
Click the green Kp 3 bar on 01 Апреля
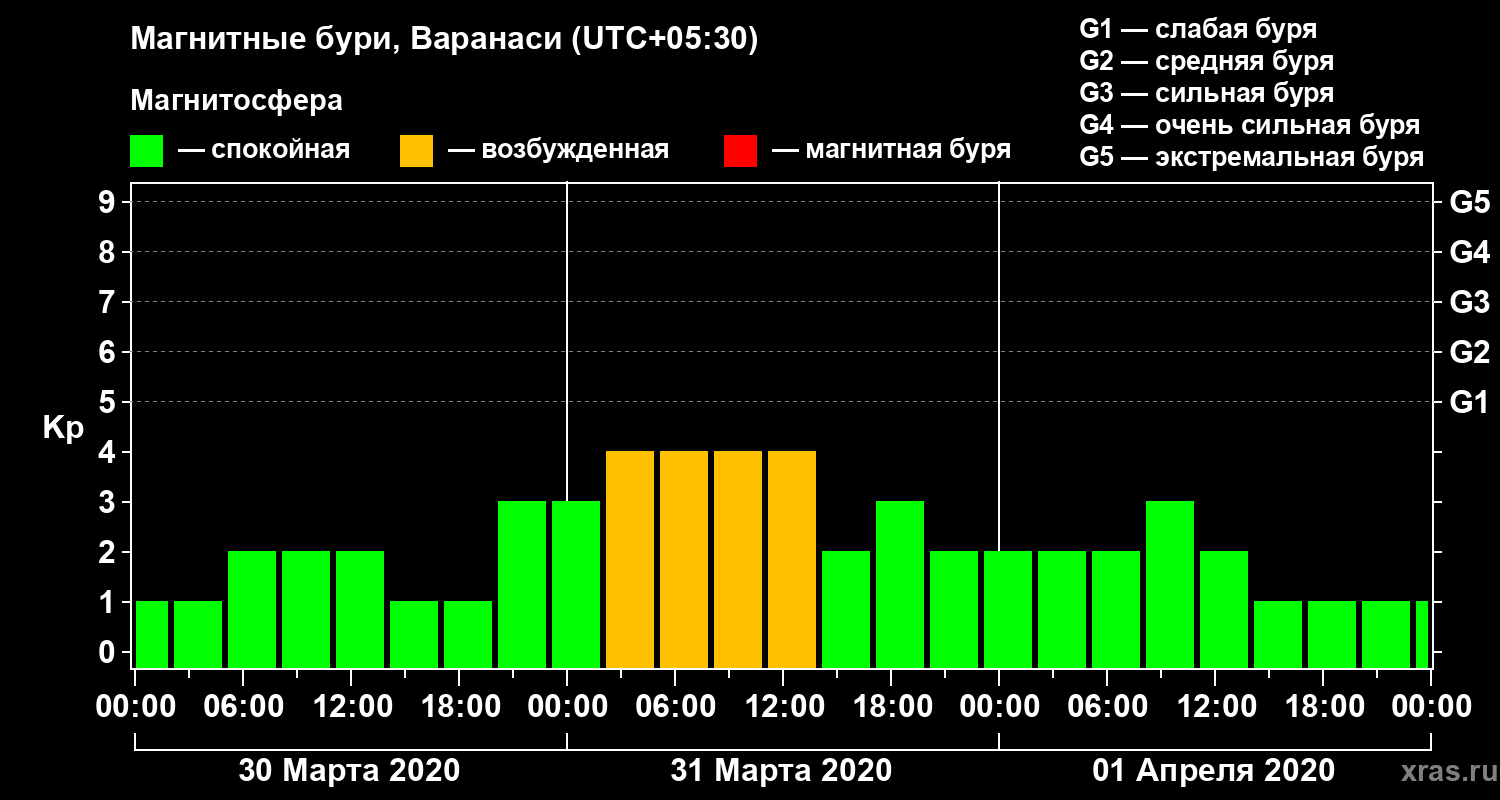1170,584
